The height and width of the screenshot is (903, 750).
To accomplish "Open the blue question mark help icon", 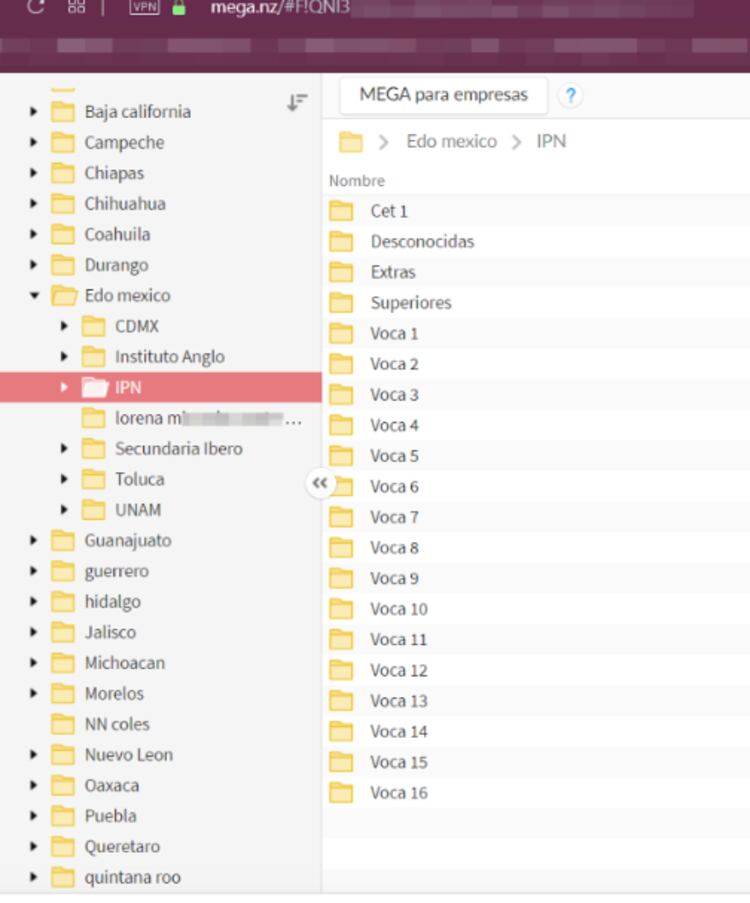I will (x=570, y=96).
